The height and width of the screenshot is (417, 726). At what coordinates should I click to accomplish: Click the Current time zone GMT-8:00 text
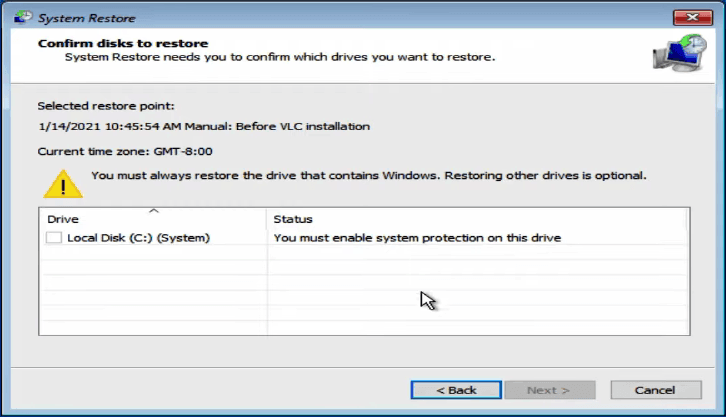tap(124, 151)
